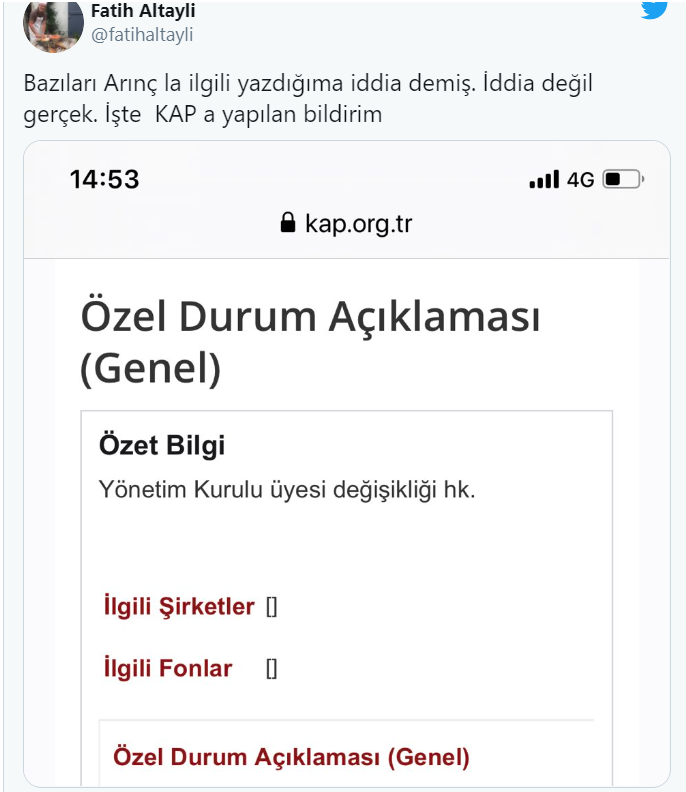Screen dimensions: 686x792
Task: Click the 4G network indicator
Action: 581,180
